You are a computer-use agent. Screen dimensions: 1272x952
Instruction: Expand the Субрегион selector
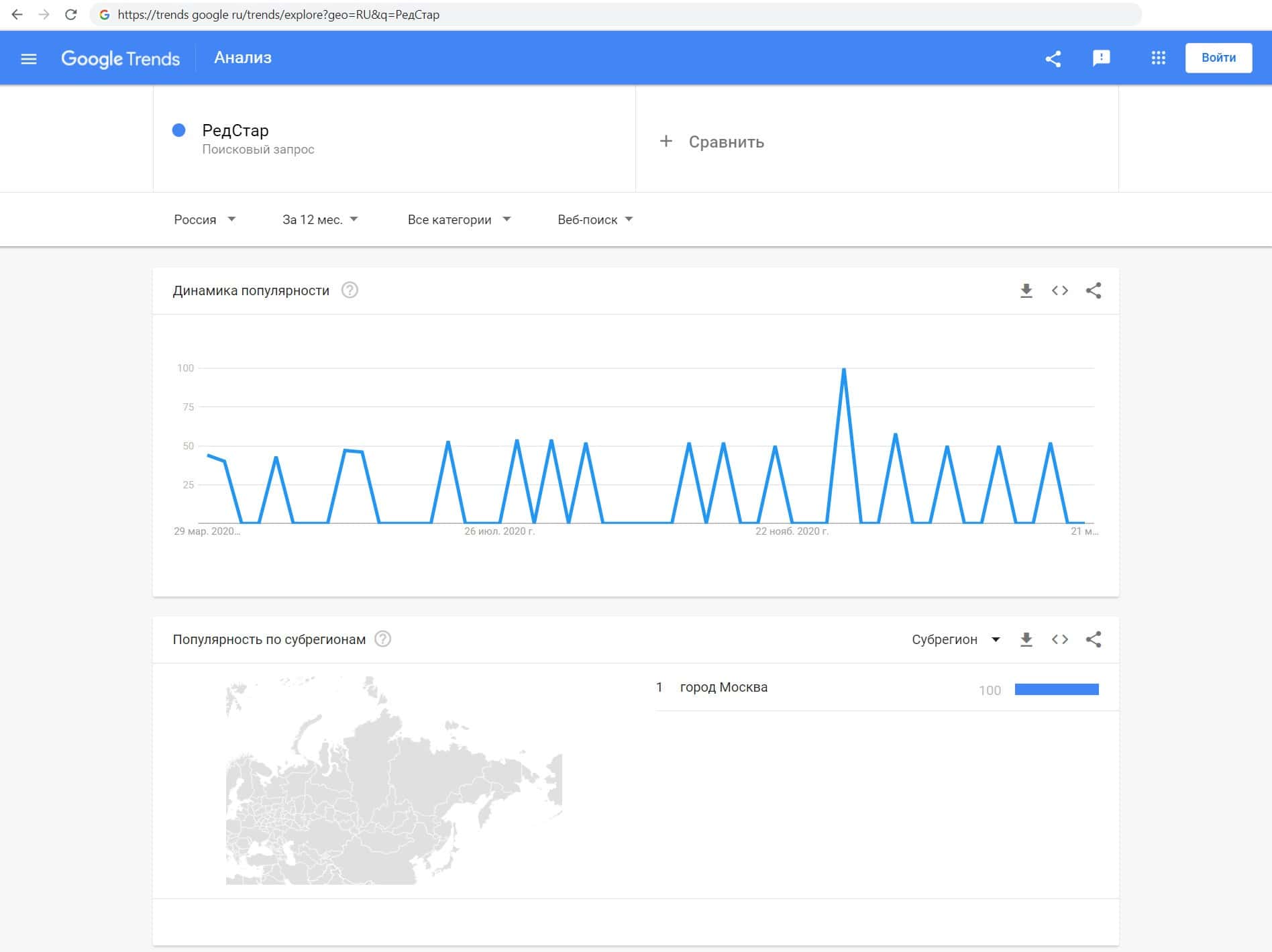955,639
